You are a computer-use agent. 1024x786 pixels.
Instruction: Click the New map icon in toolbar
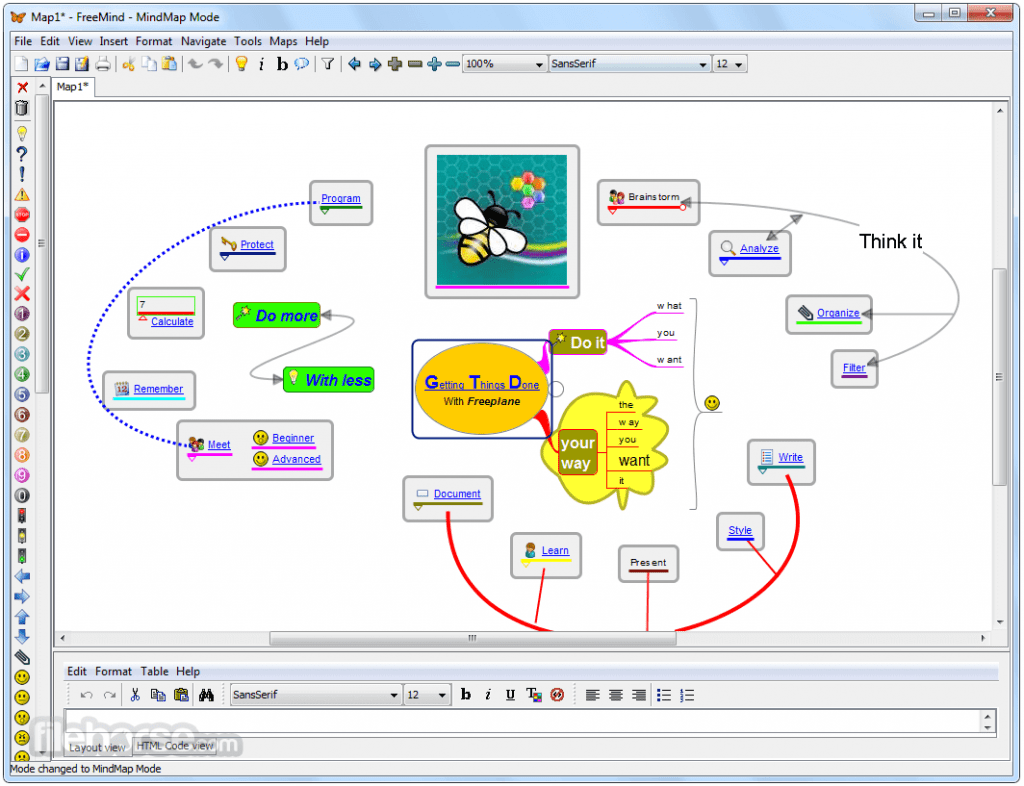(x=22, y=64)
